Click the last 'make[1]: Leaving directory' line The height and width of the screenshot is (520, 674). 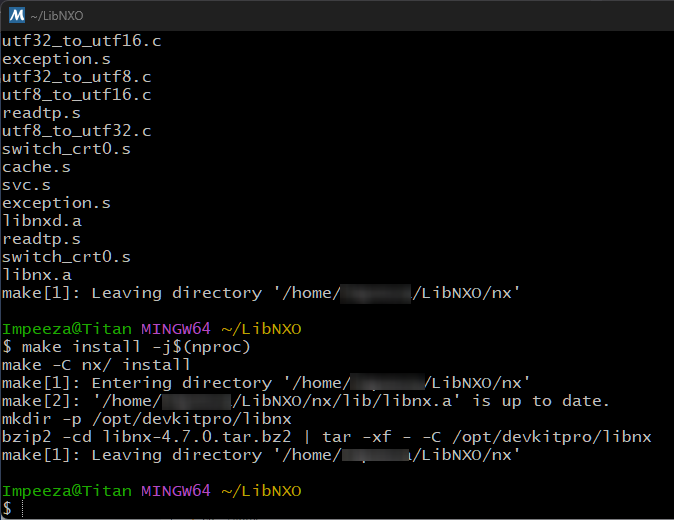pos(261,456)
